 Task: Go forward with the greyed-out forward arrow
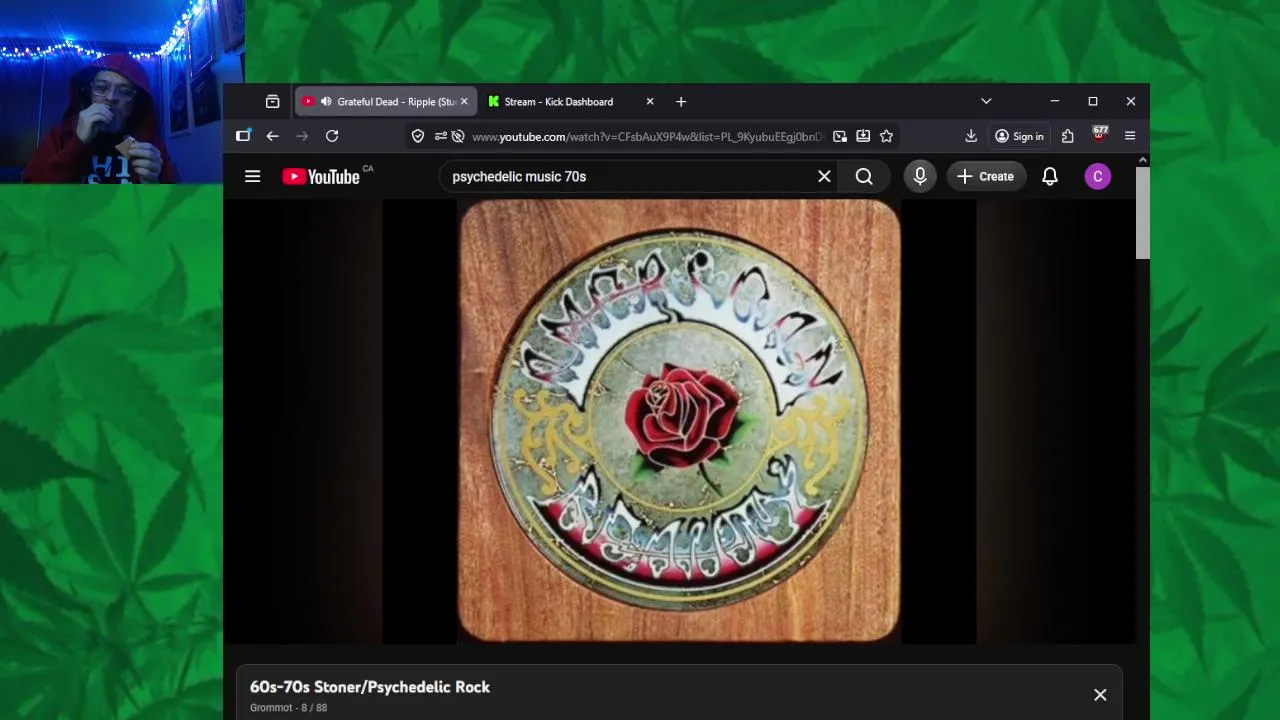coord(302,136)
